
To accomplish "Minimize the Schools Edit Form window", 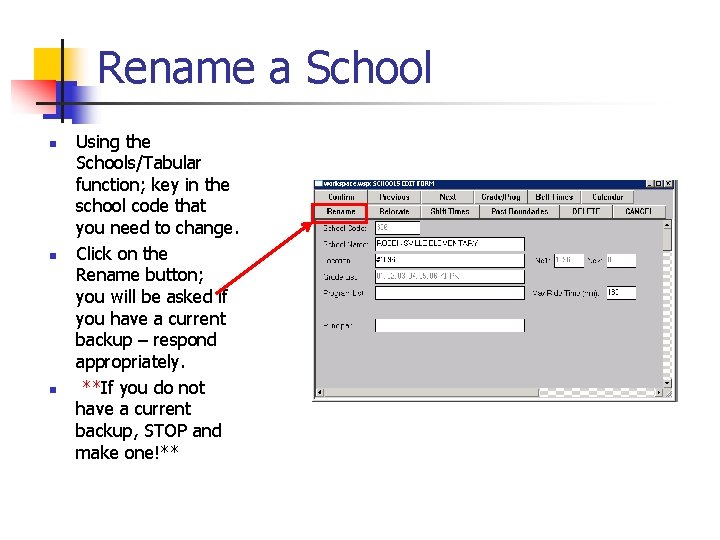I will [x=650, y=184].
